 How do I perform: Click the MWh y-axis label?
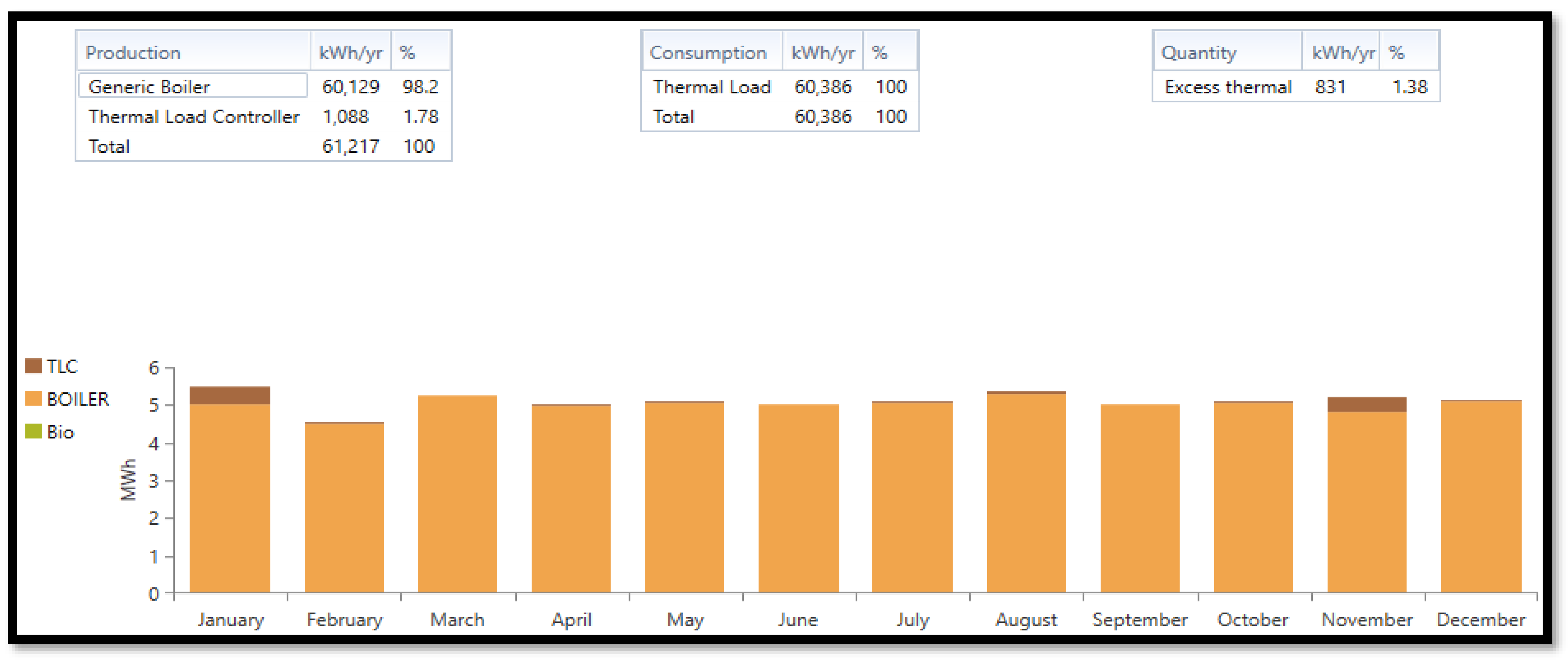[128, 480]
